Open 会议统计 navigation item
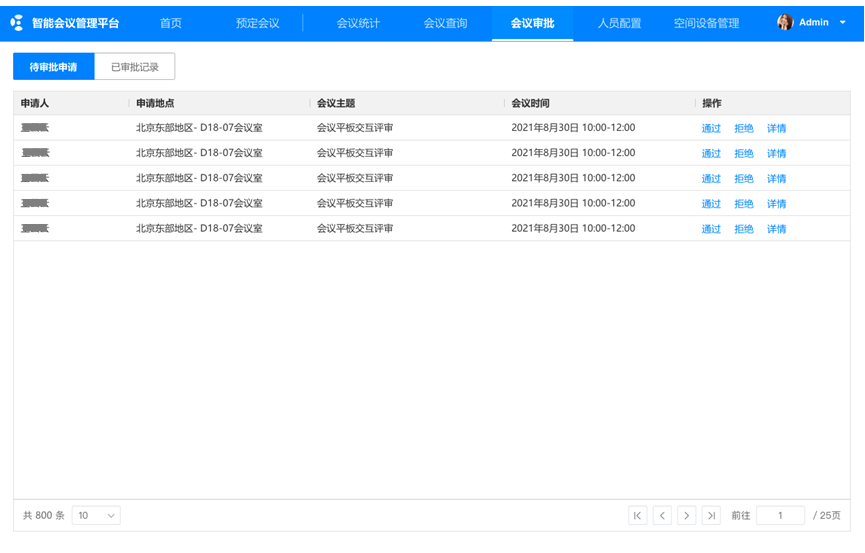This screenshot has height=553, width=865. click(358, 23)
